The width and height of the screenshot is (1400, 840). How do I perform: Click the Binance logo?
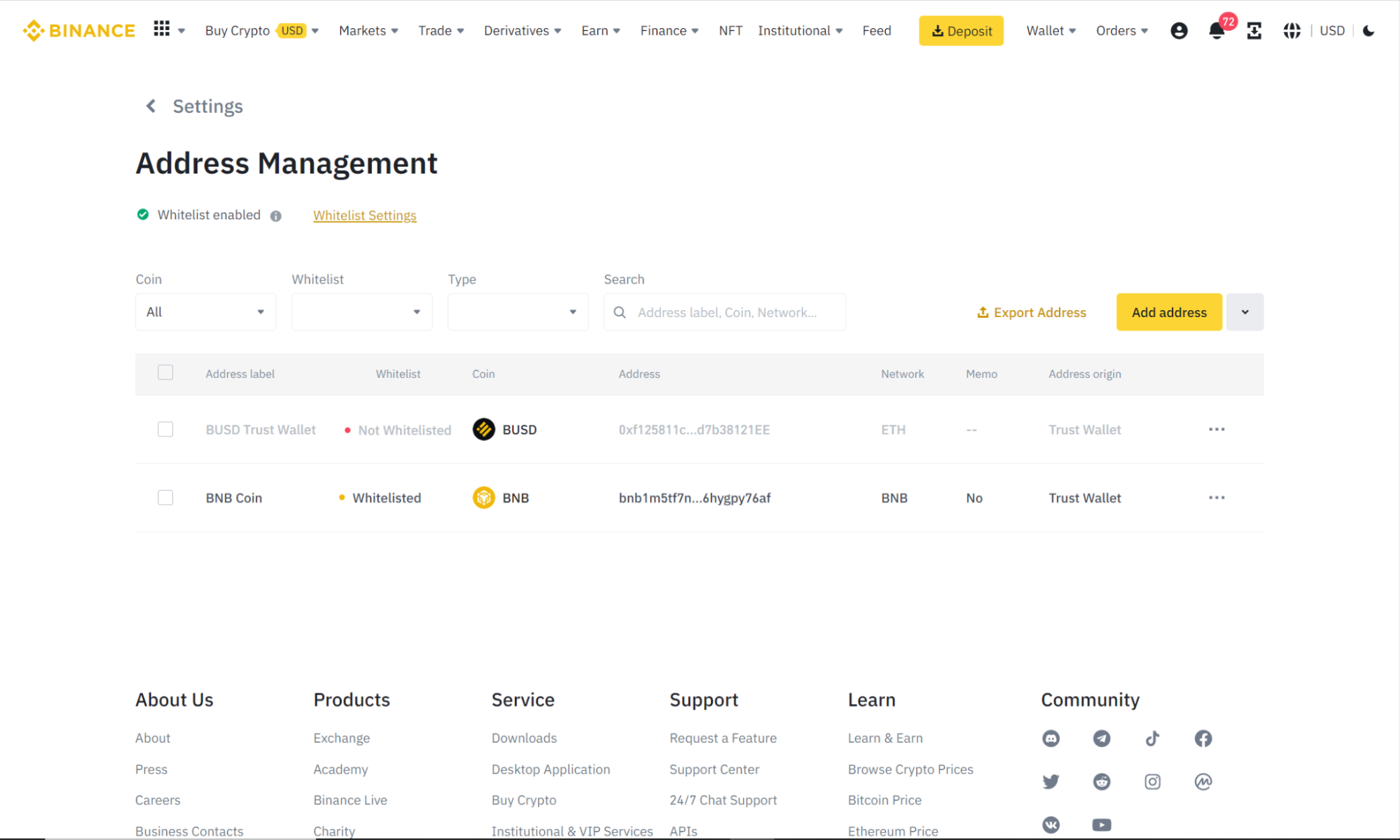(78, 31)
